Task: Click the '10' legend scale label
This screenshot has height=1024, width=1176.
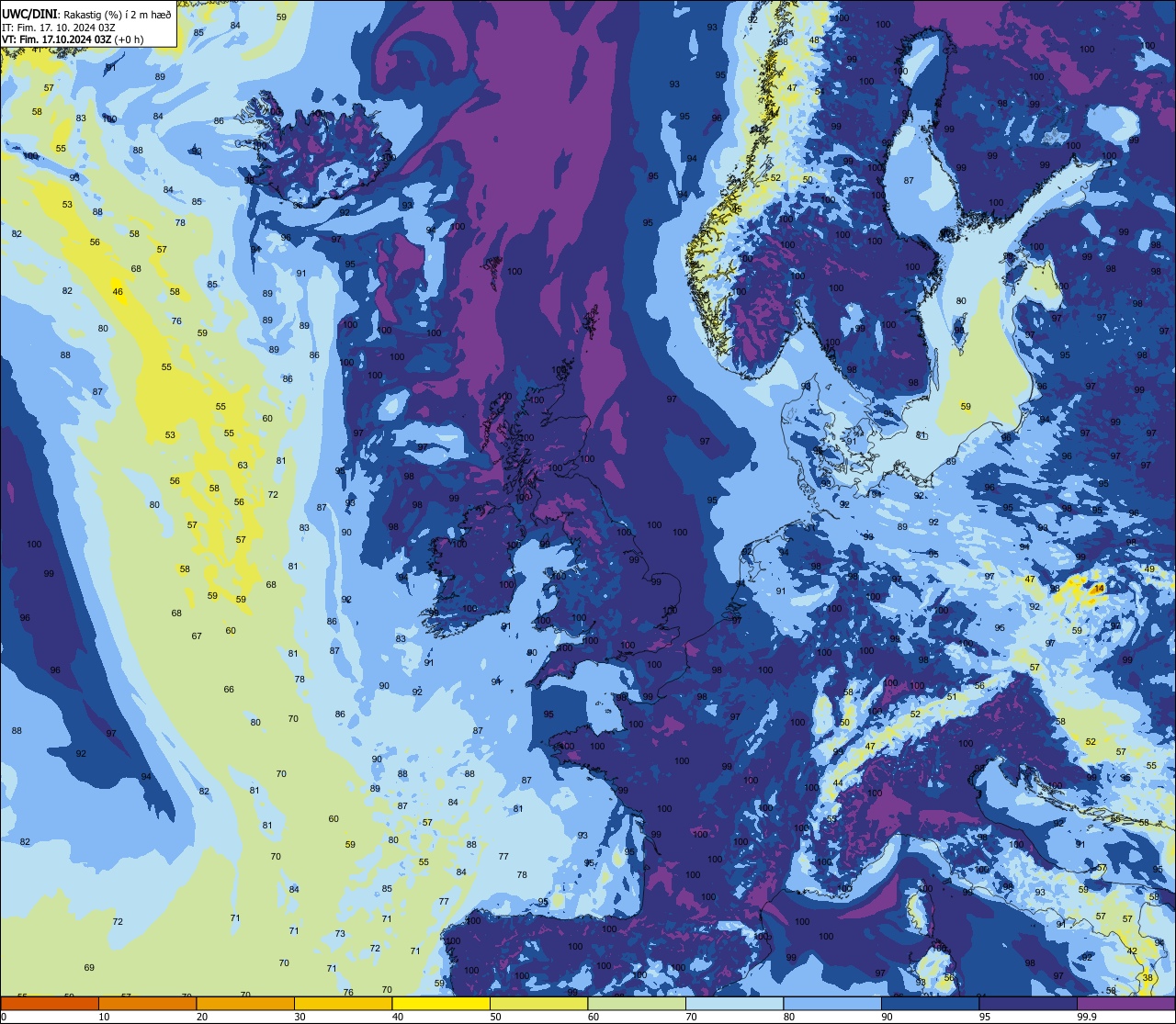Action: (104, 1017)
